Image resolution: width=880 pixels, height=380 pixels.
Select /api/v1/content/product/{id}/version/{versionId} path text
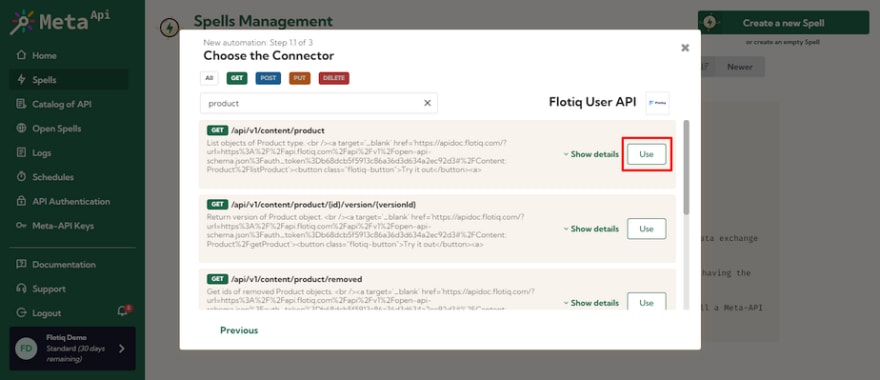pyautogui.click(x=323, y=204)
